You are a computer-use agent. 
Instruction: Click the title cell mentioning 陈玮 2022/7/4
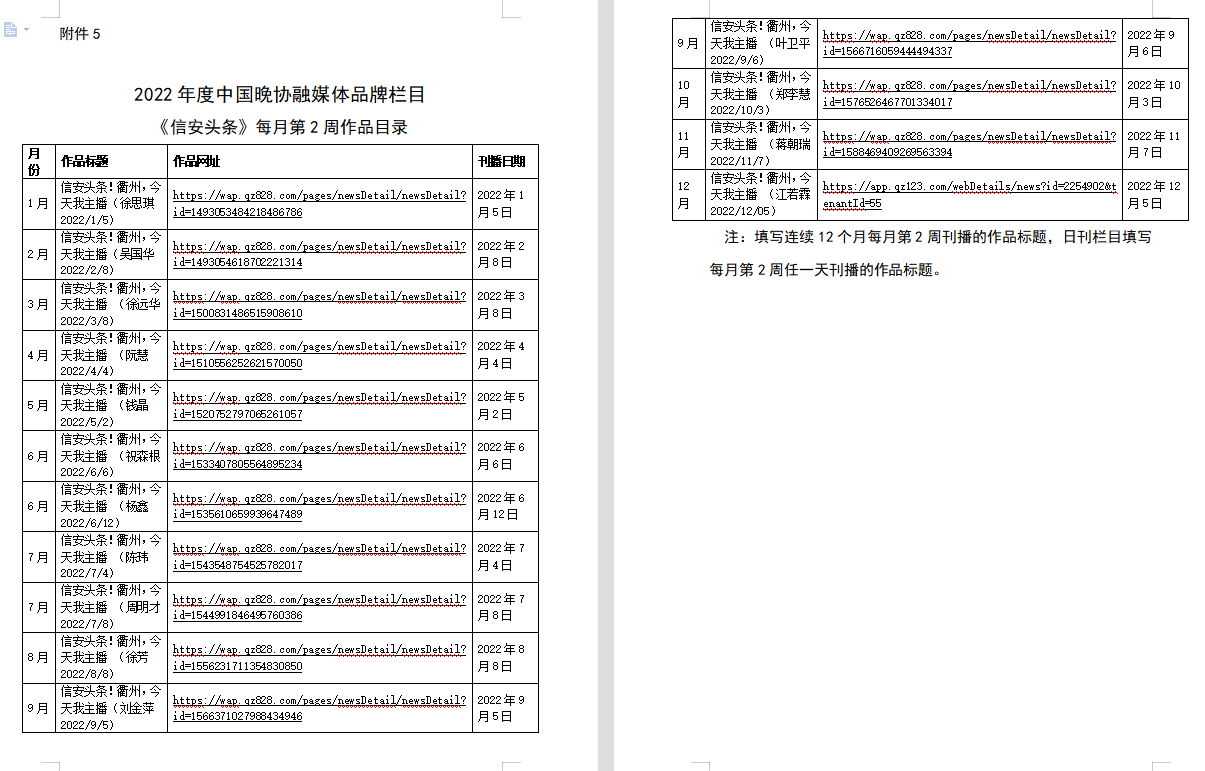[x=111, y=557]
